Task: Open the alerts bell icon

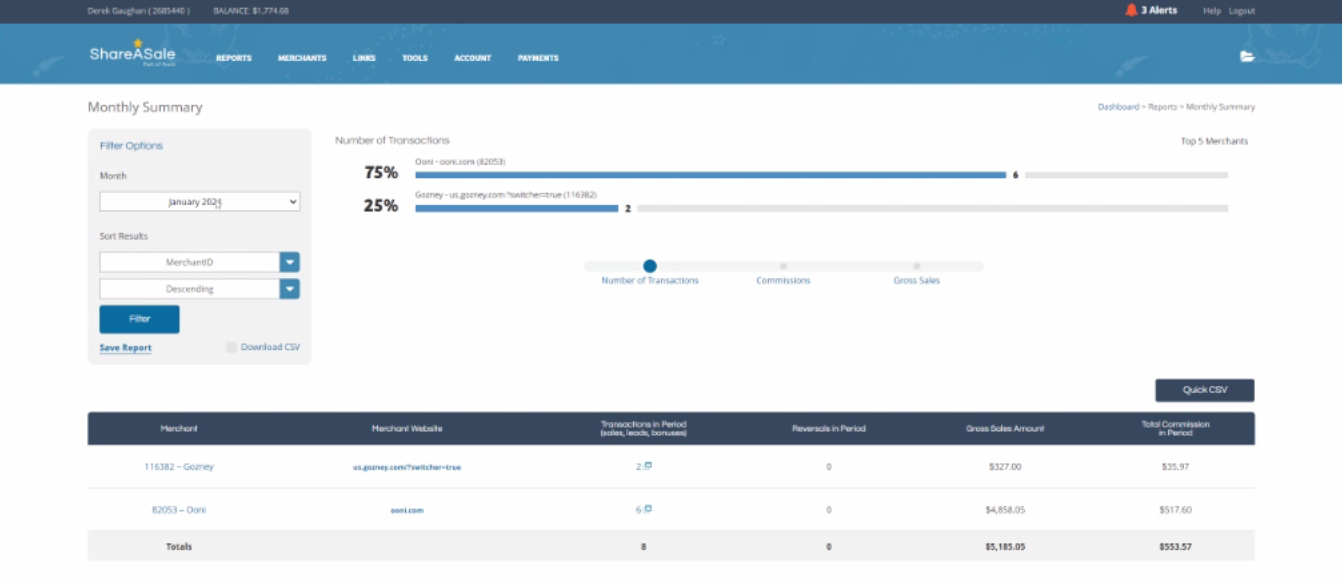Action: pyautogui.click(x=1131, y=10)
